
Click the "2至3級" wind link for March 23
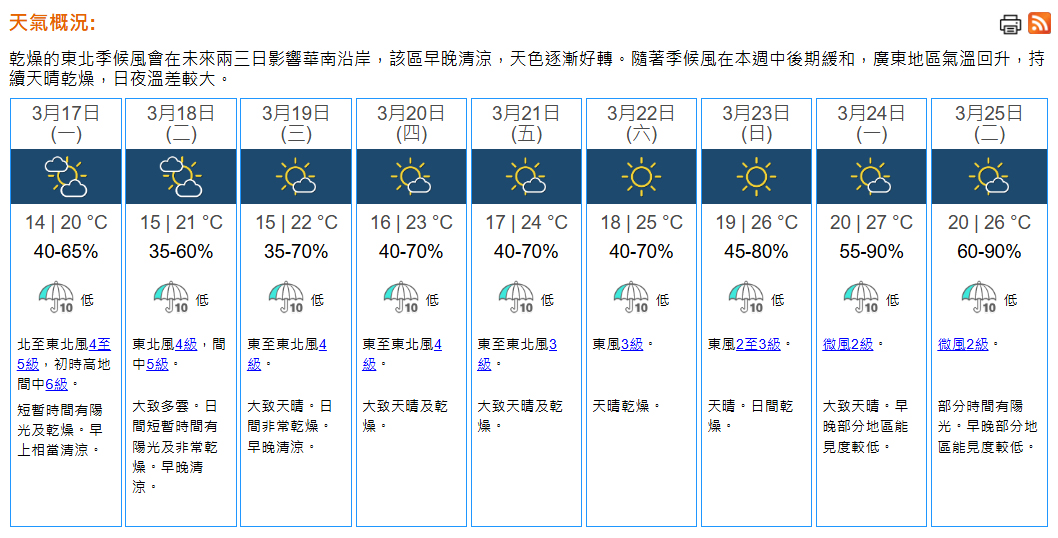(758, 344)
